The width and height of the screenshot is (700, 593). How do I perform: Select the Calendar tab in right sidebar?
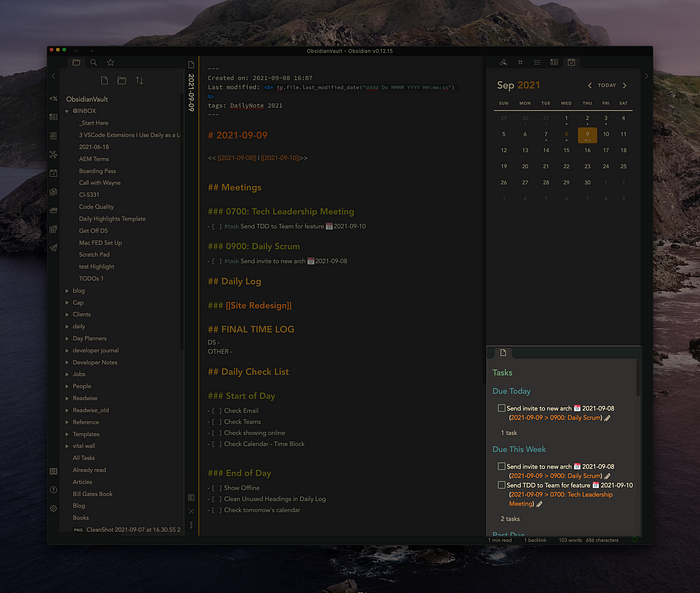(571, 63)
